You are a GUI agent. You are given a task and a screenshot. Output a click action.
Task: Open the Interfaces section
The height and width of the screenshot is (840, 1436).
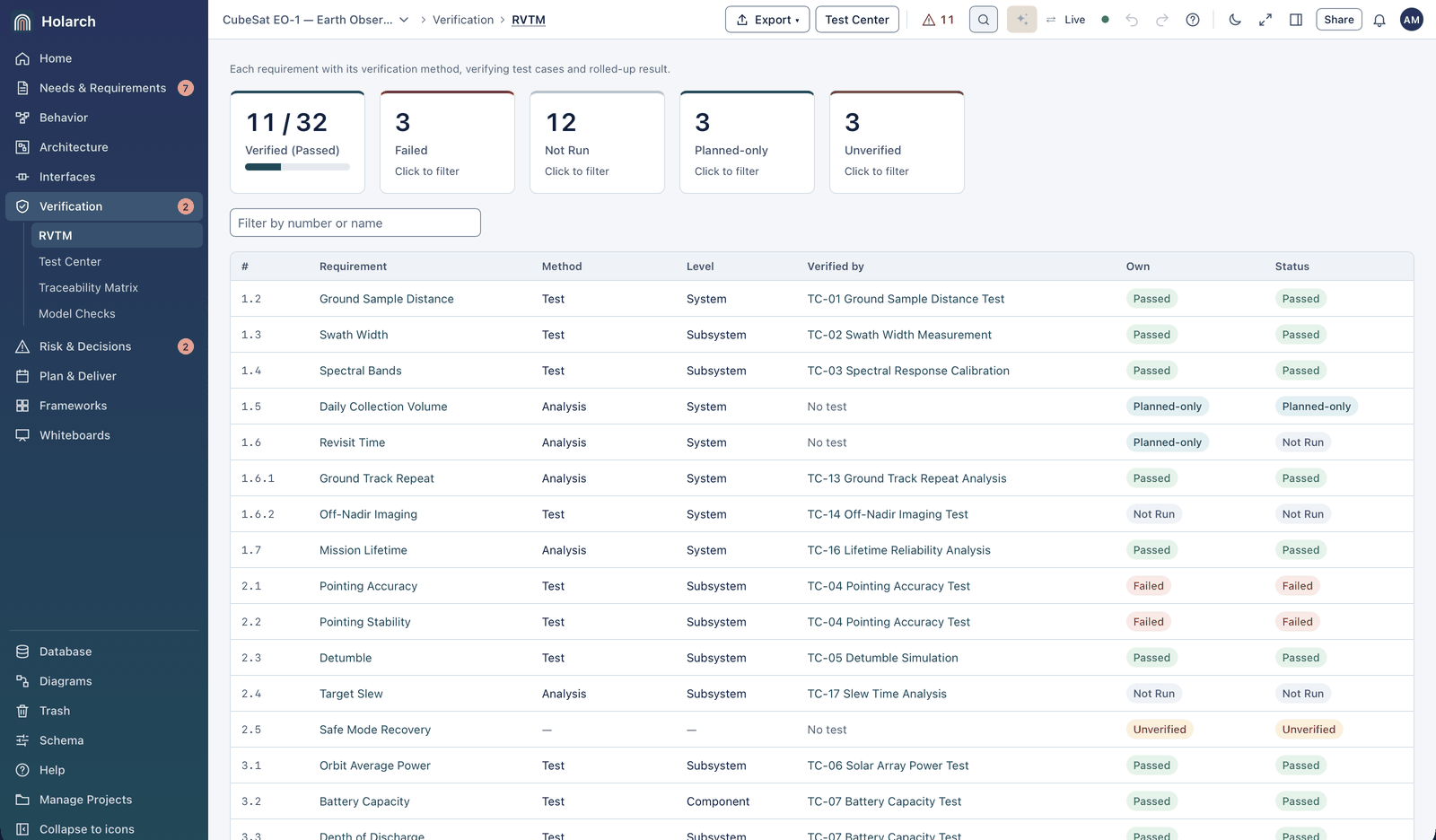coord(104,177)
